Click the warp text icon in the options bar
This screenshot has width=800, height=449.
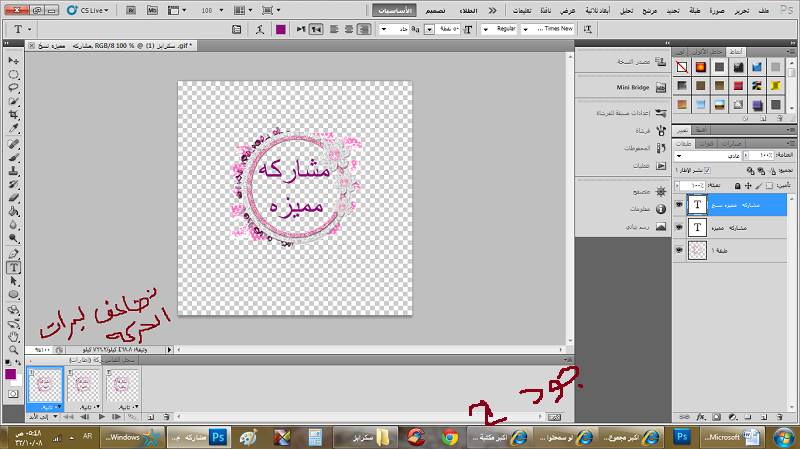pos(260,30)
